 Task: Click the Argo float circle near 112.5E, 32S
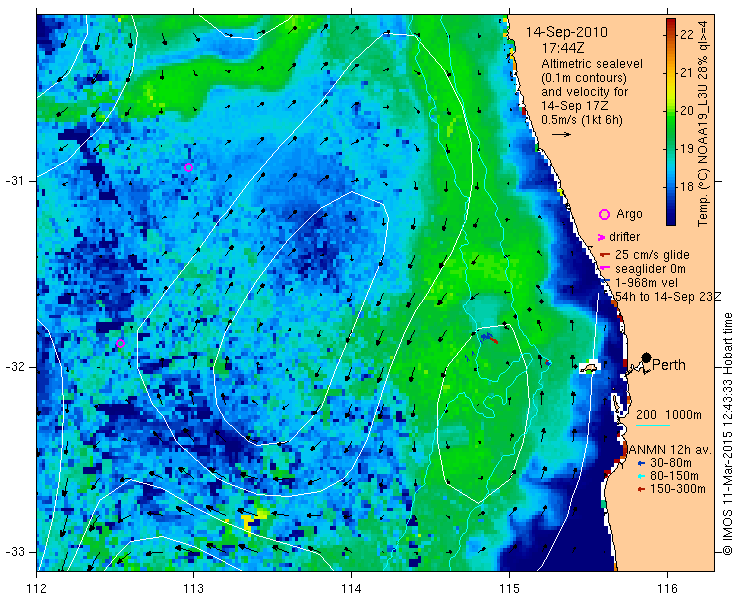(120, 343)
